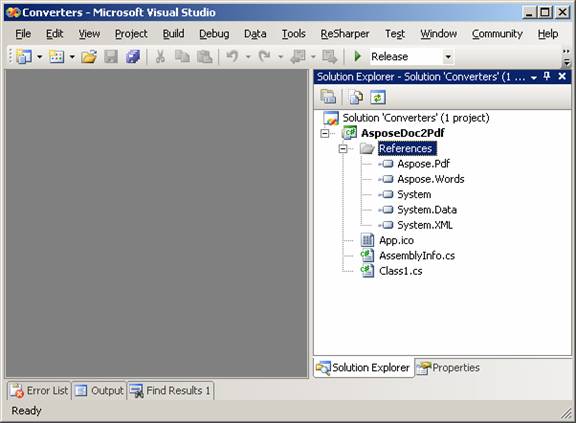Select the Aspose.Words reference

point(431,179)
